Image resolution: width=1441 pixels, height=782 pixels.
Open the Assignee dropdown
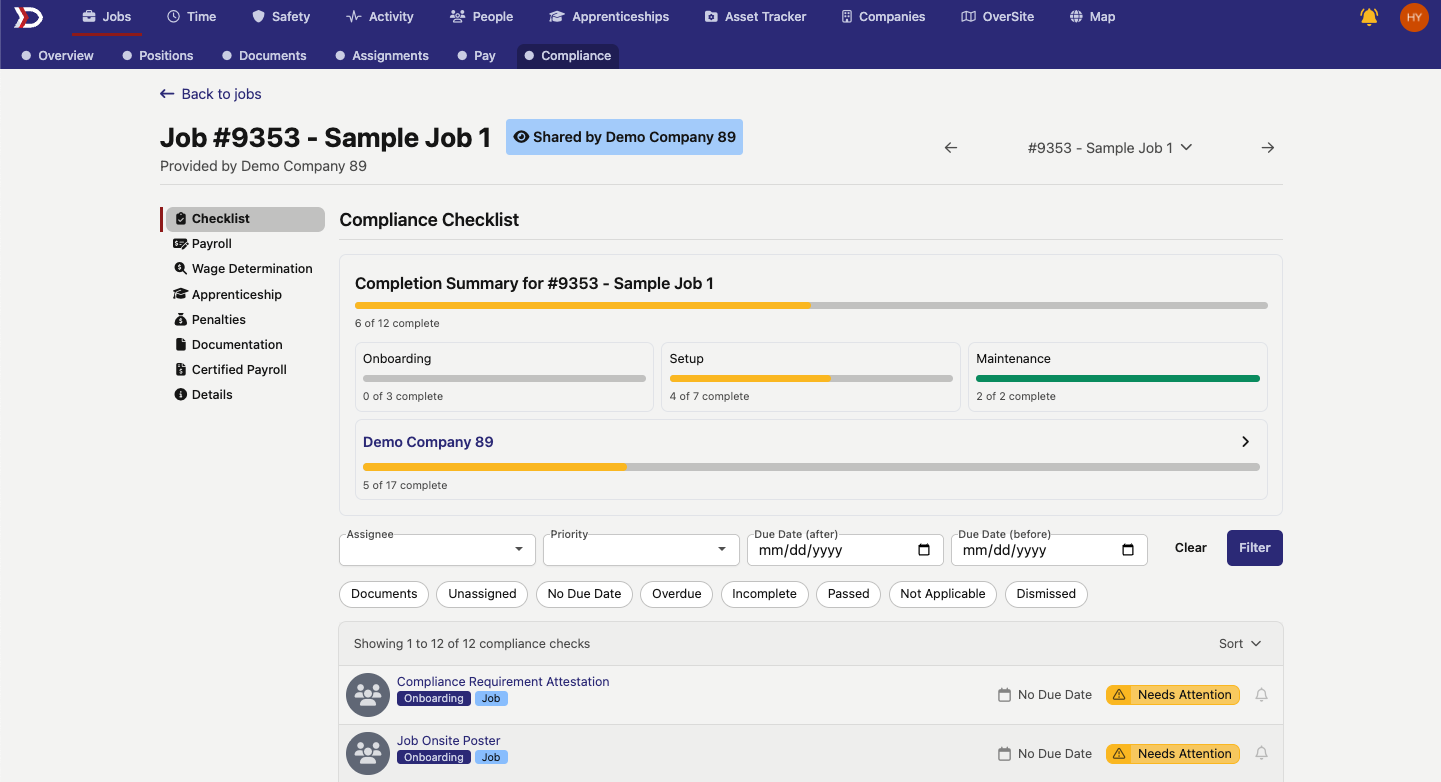436,550
